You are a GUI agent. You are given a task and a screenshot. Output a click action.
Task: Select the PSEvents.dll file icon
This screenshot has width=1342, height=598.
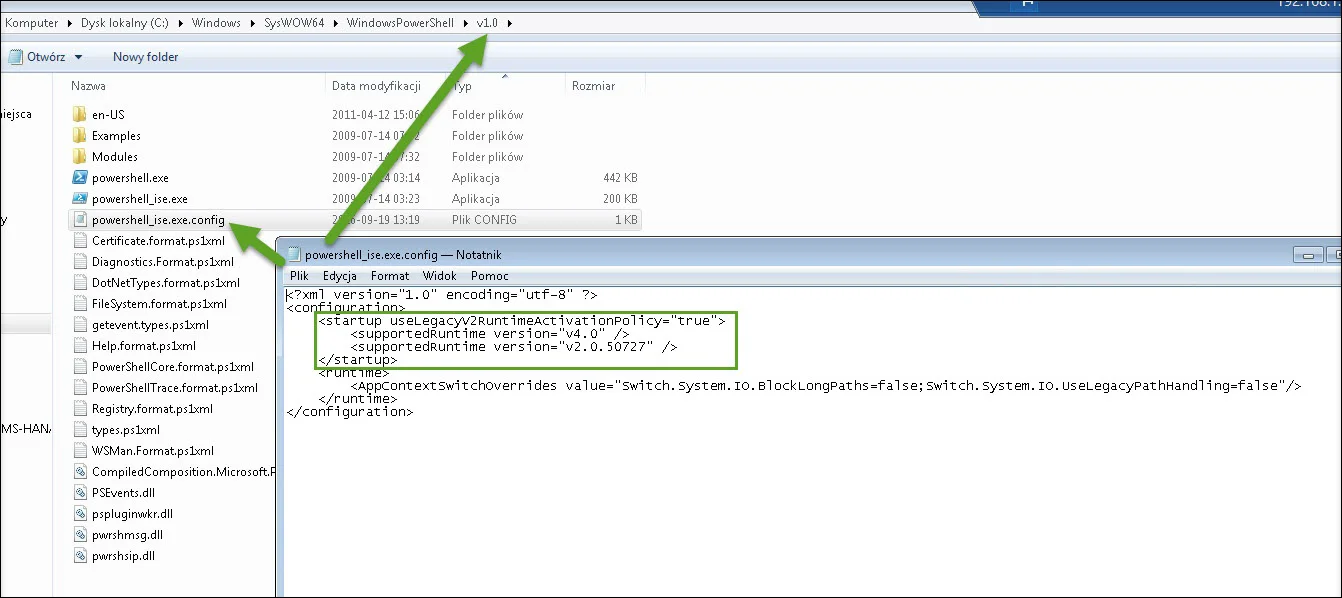[x=80, y=493]
